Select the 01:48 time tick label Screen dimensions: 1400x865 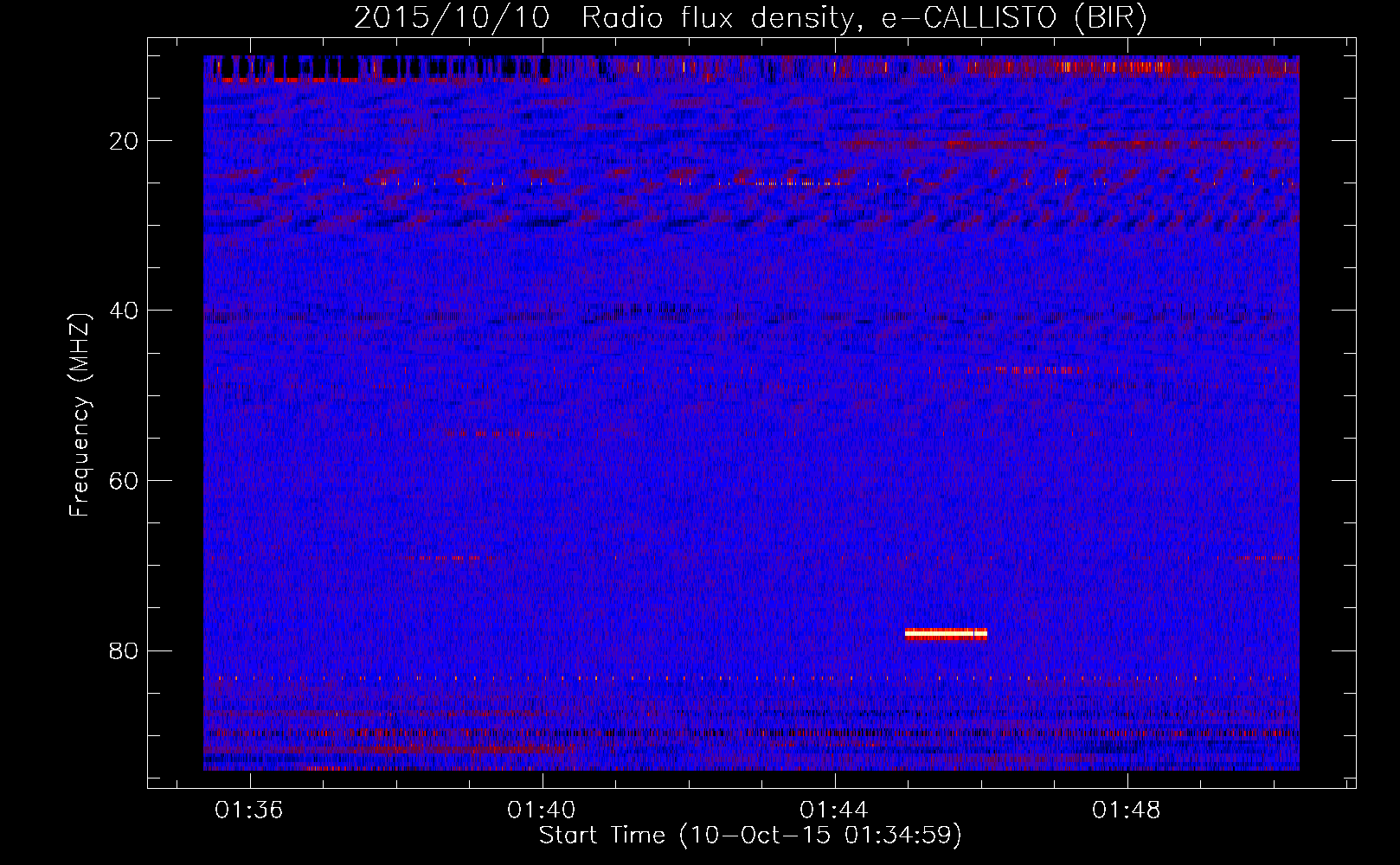click(1127, 811)
